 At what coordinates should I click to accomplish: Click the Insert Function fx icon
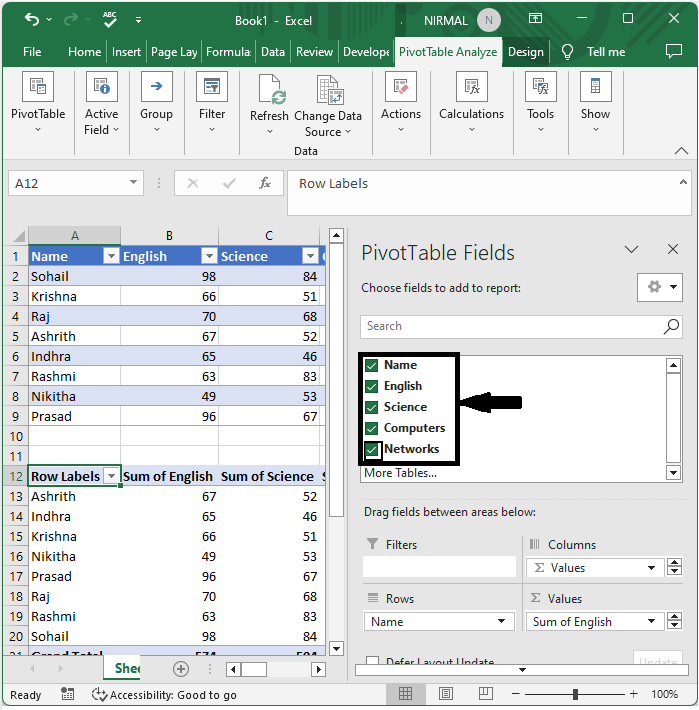point(265,183)
